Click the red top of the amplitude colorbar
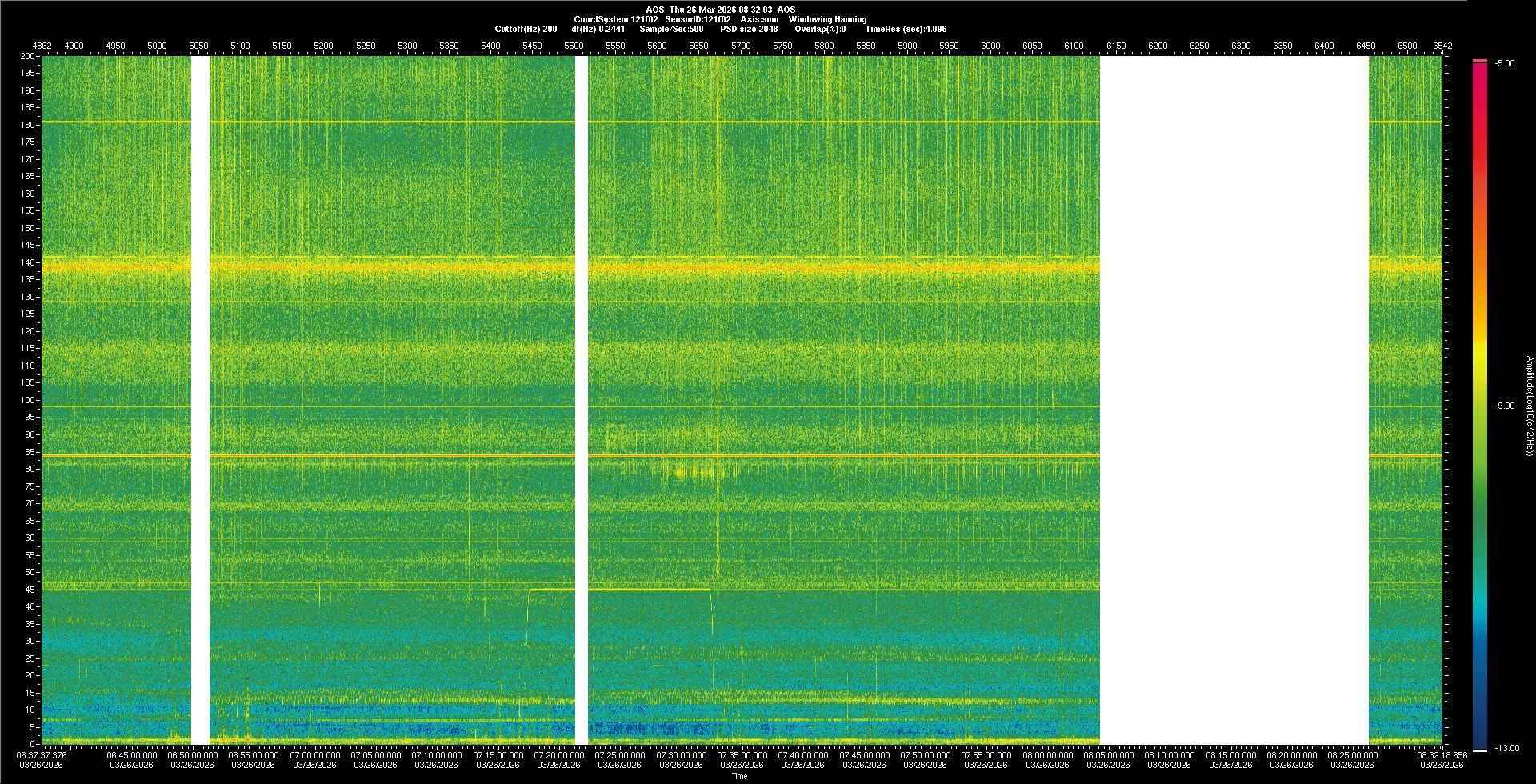This screenshot has width=1536, height=784. tap(1479, 72)
